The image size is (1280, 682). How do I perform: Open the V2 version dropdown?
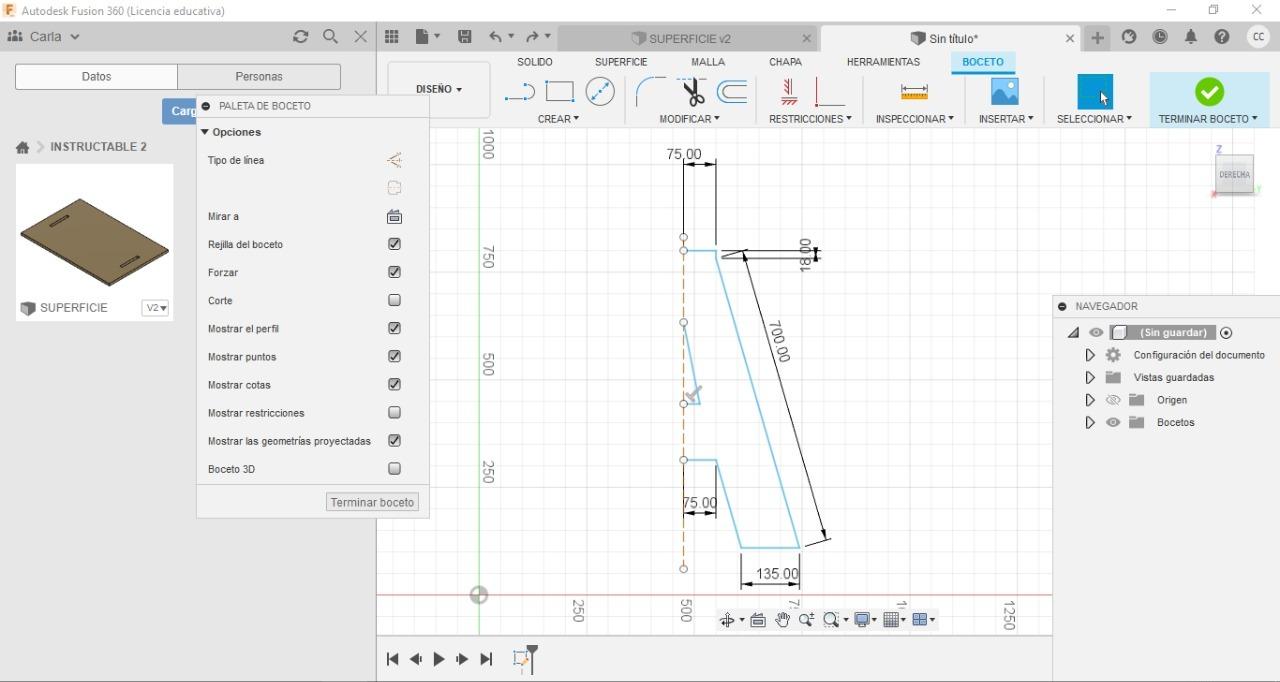156,308
